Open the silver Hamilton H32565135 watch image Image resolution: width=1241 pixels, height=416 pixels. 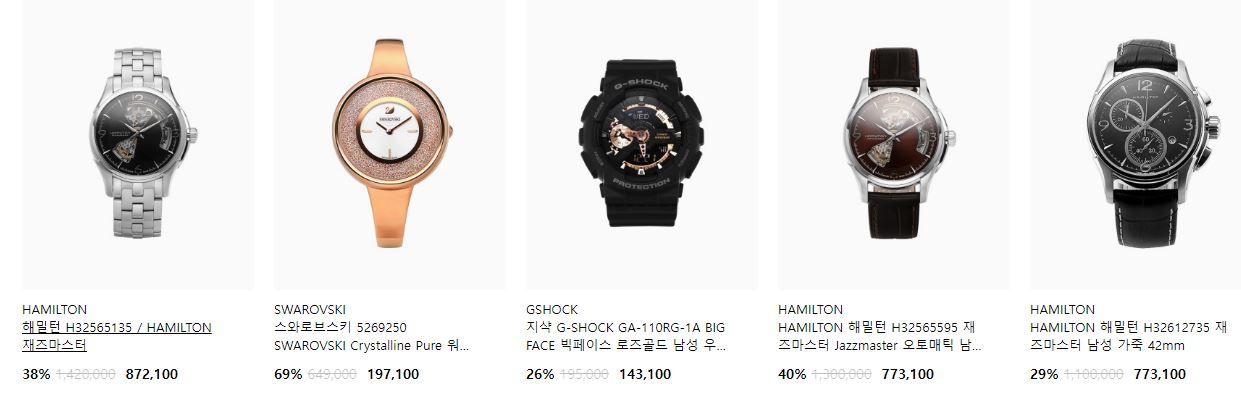pos(137,145)
